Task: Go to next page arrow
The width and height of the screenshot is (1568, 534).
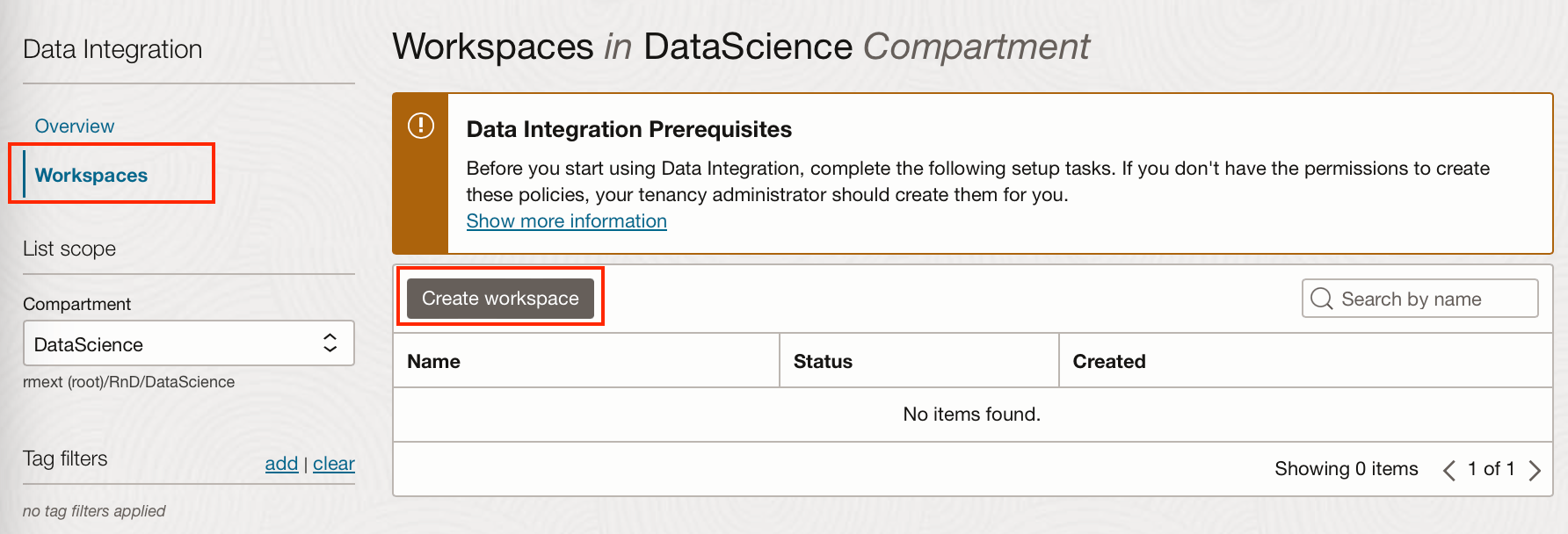Action: point(1535,471)
